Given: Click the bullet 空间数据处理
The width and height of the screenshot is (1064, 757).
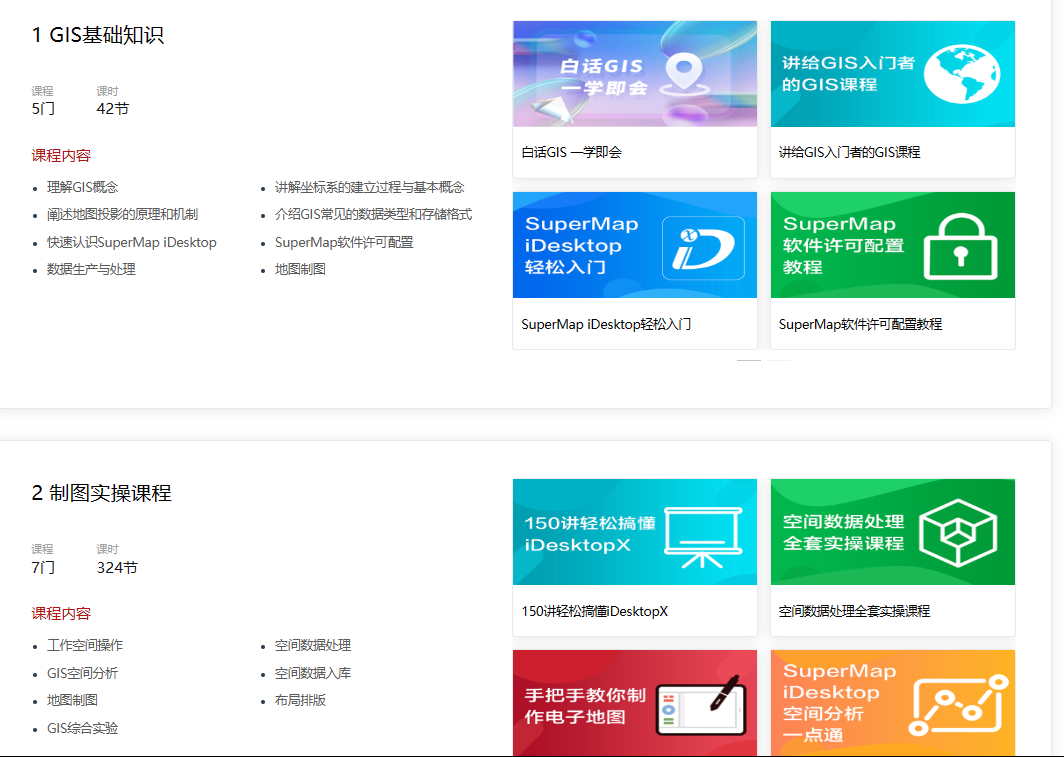Looking at the screenshot, I should coord(313,645).
